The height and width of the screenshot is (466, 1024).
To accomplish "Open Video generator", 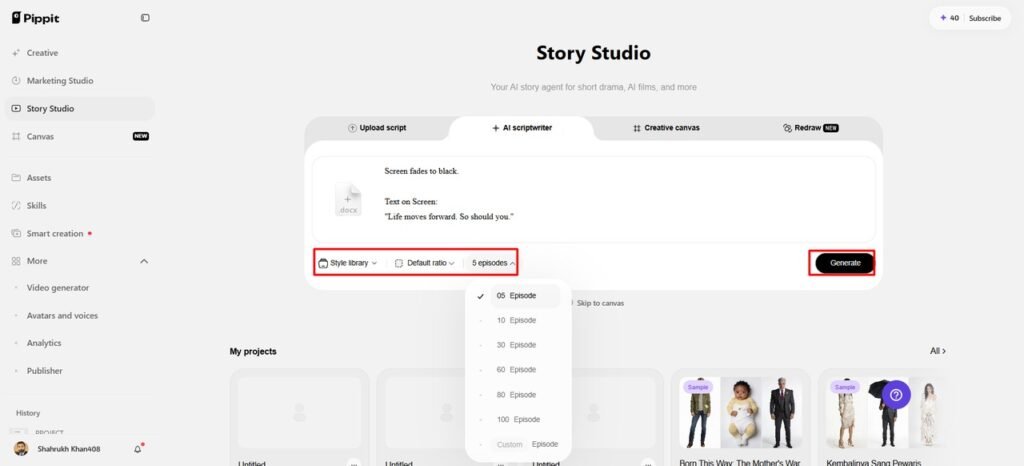I will tap(80, 288).
